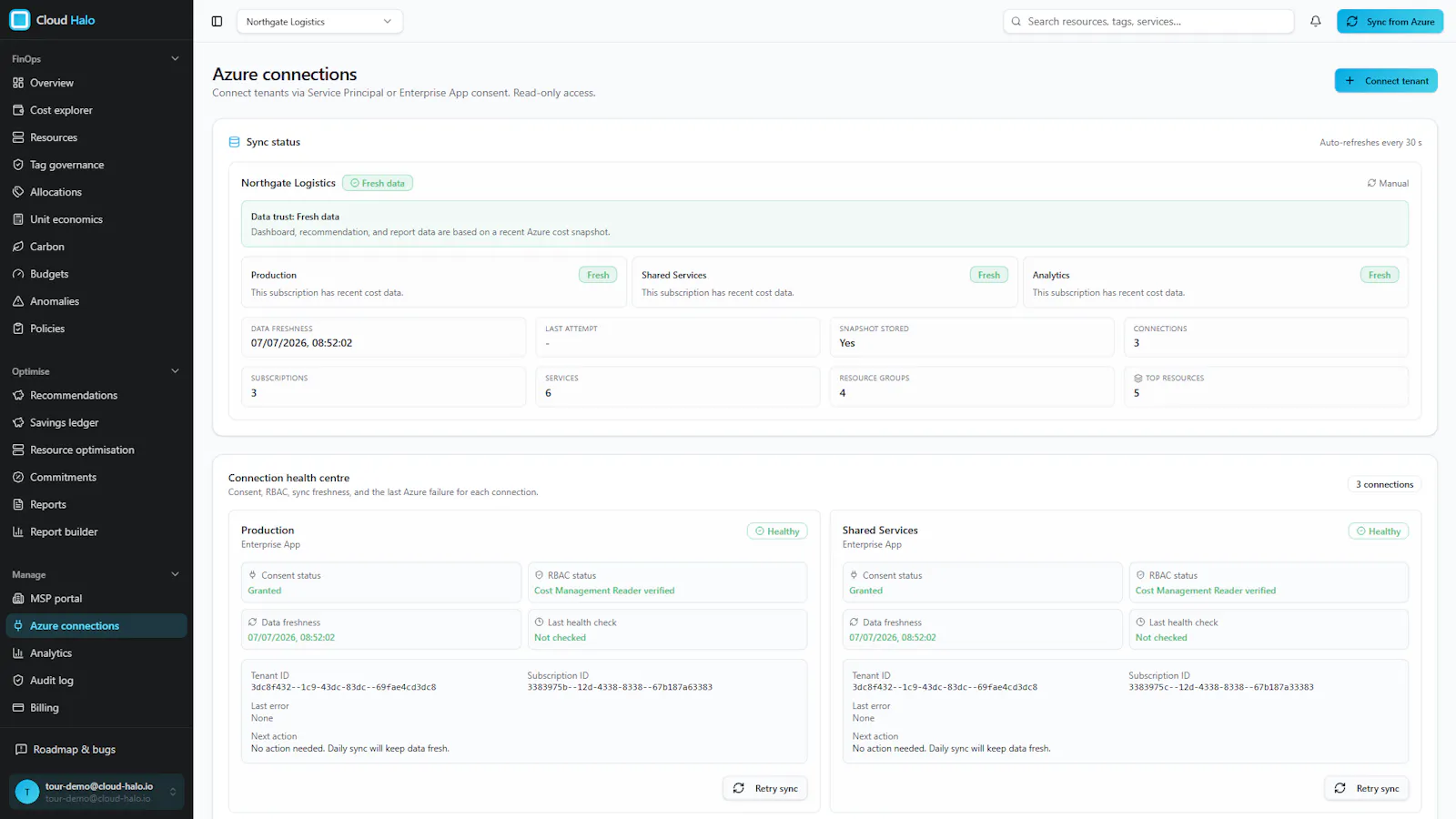This screenshot has height=819, width=1456.
Task: Click the Sync status database icon
Action: (x=234, y=142)
